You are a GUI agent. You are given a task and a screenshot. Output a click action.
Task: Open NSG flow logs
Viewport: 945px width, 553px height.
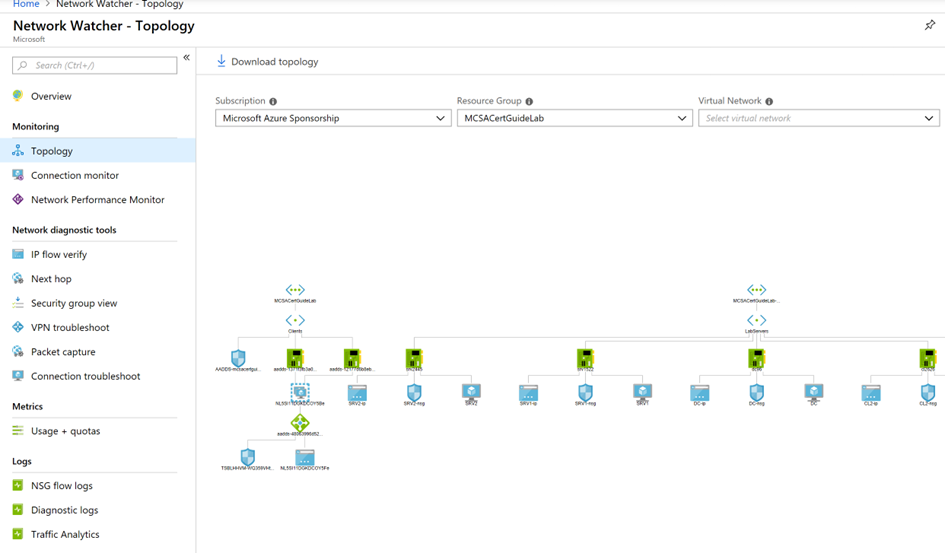(62, 486)
